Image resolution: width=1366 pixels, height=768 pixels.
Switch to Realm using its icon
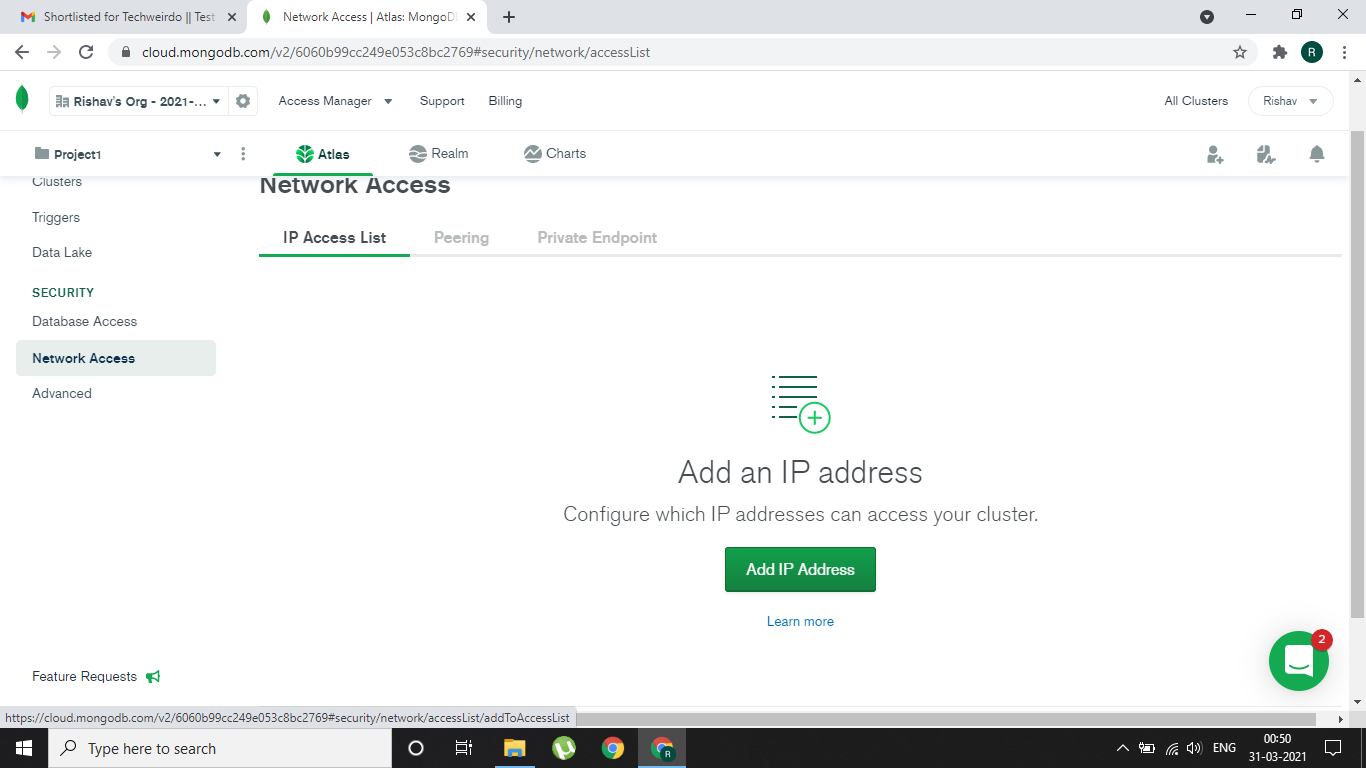(419, 153)
